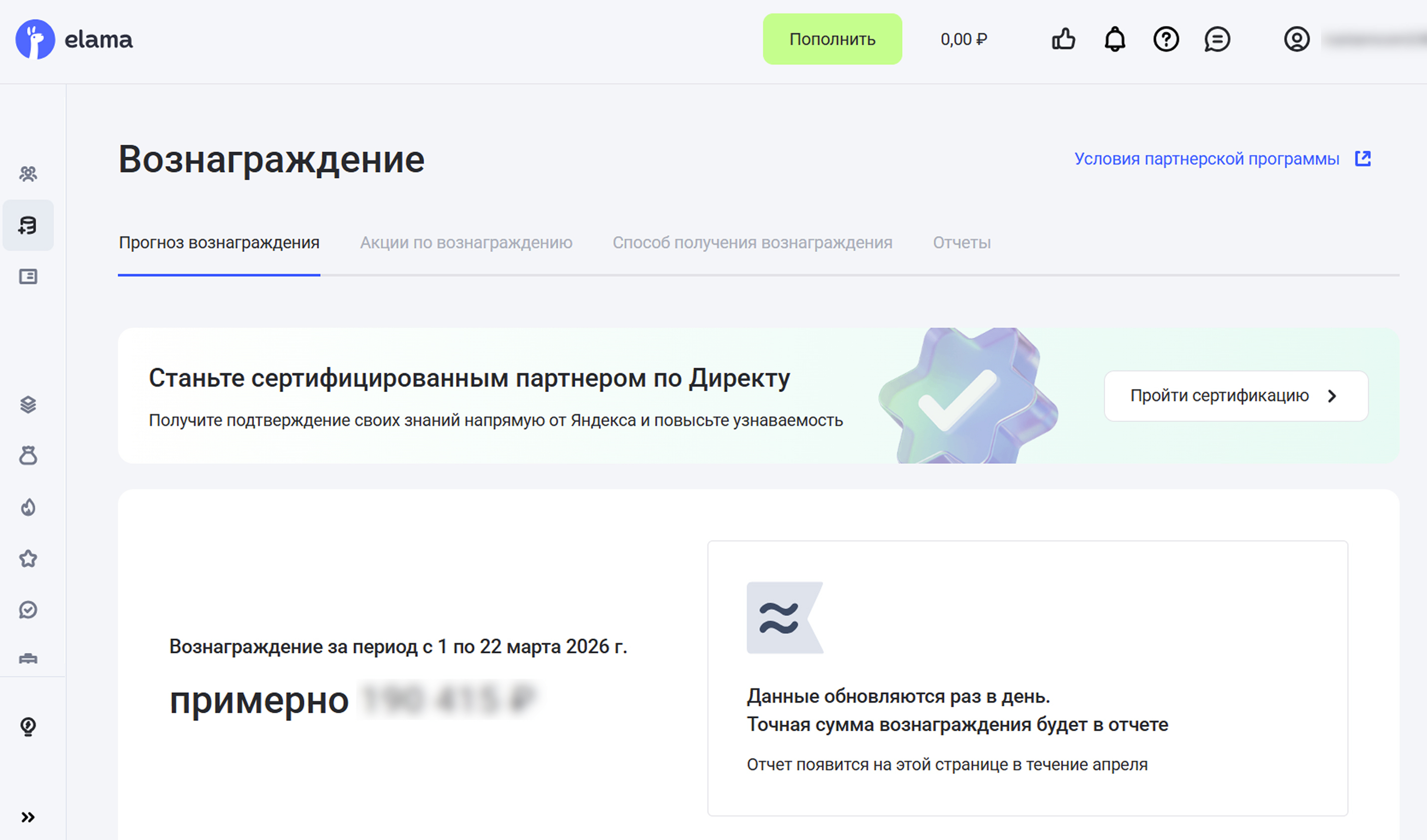
Task: Select the finance sidebar icon with plus sign
Action: pos(28,225)
